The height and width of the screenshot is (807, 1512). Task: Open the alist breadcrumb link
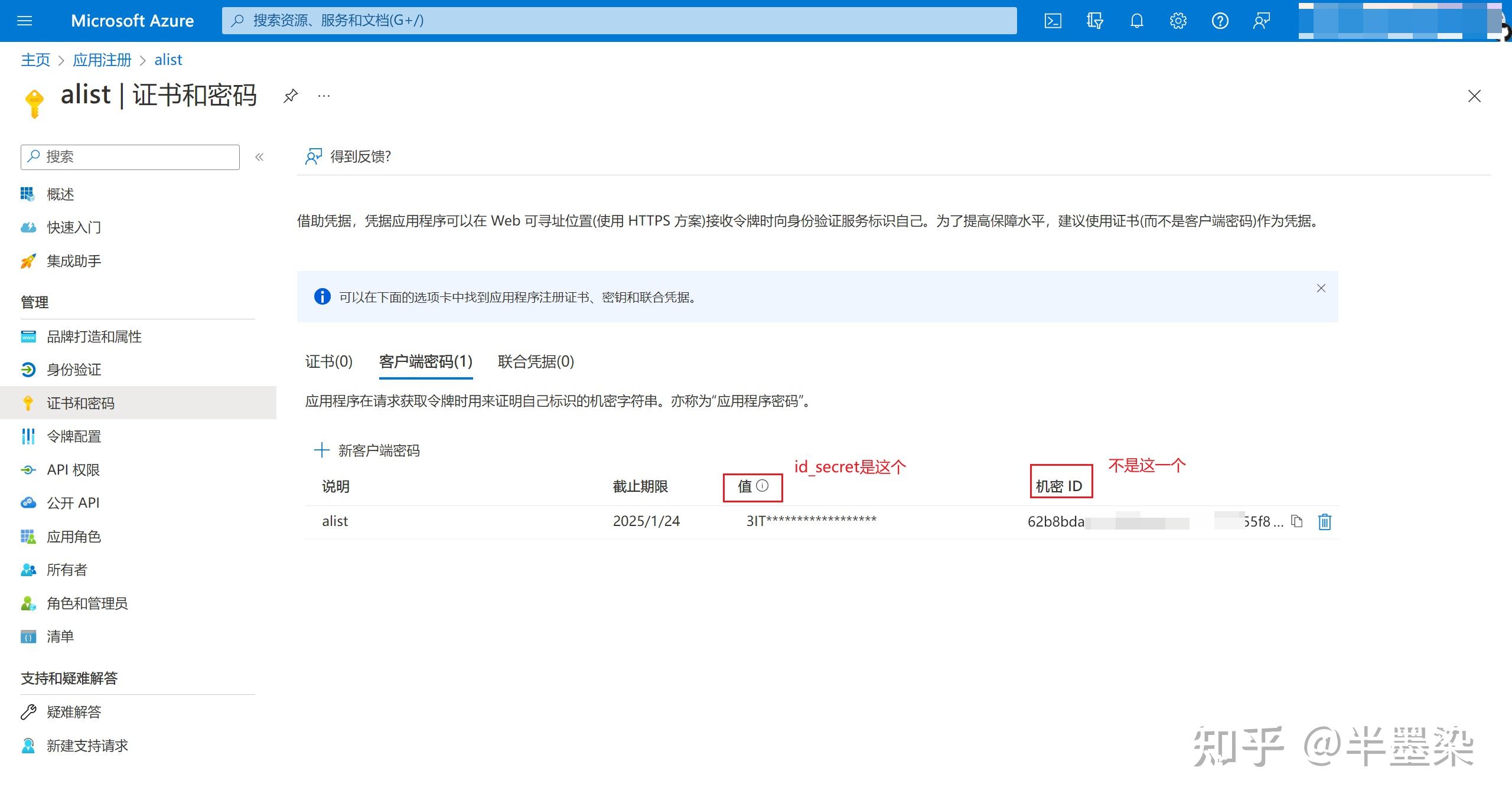tap(168, 60)
